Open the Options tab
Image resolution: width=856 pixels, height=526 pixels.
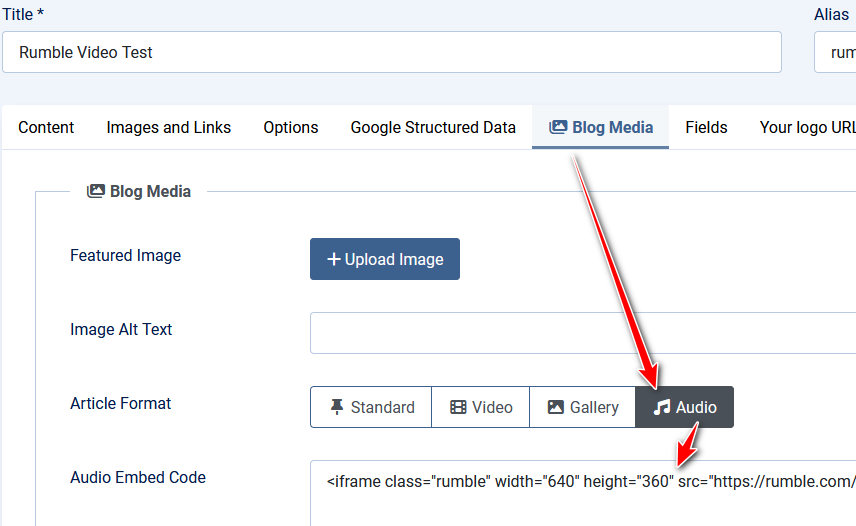pyautogui.click(x=291, y=127)
